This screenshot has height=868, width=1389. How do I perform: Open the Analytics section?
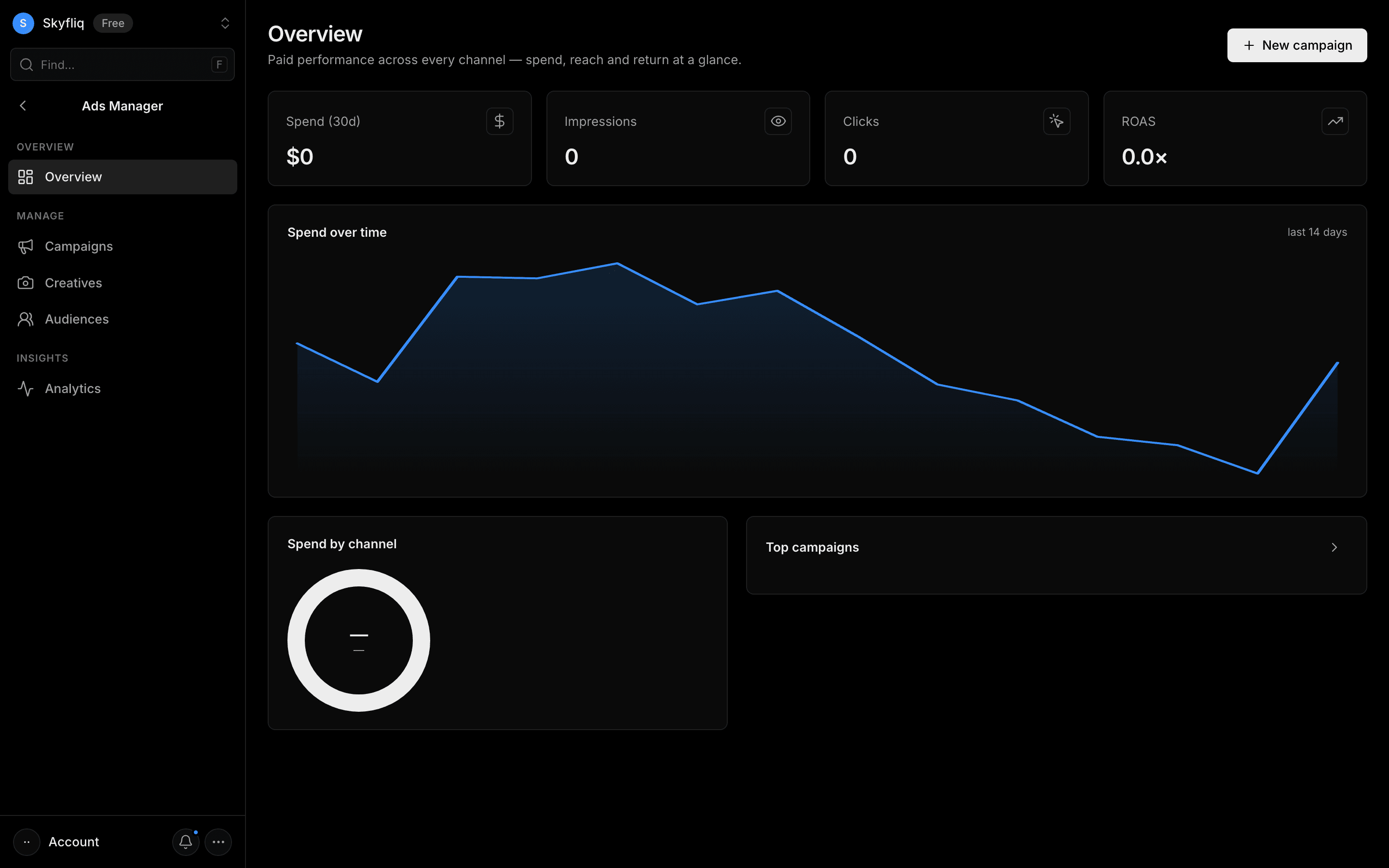click(122, 389)
